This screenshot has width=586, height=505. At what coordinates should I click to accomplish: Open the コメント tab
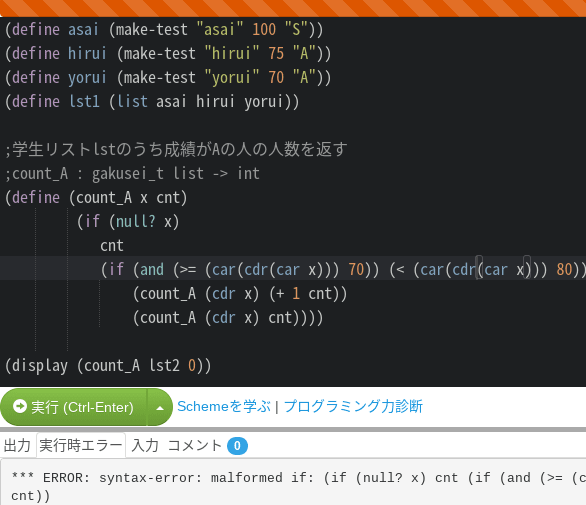(x=195, y=446)
